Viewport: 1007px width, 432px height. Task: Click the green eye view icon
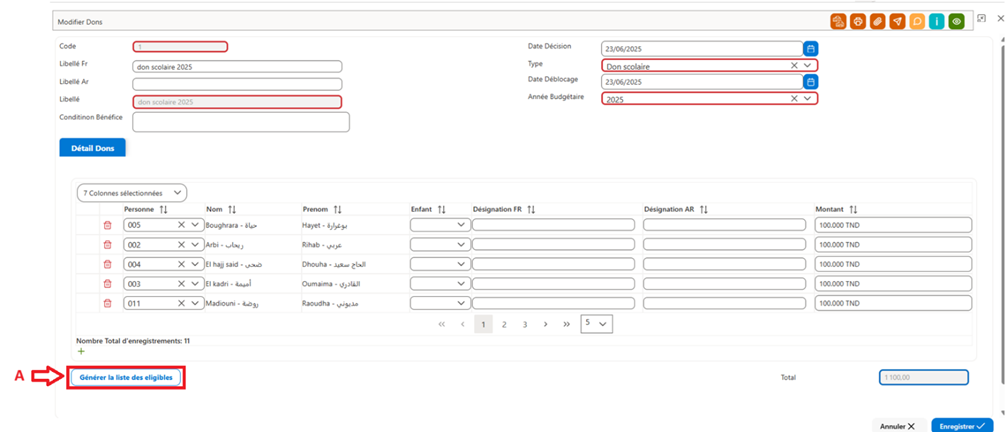pyautogui.click(x=957, y=22)
